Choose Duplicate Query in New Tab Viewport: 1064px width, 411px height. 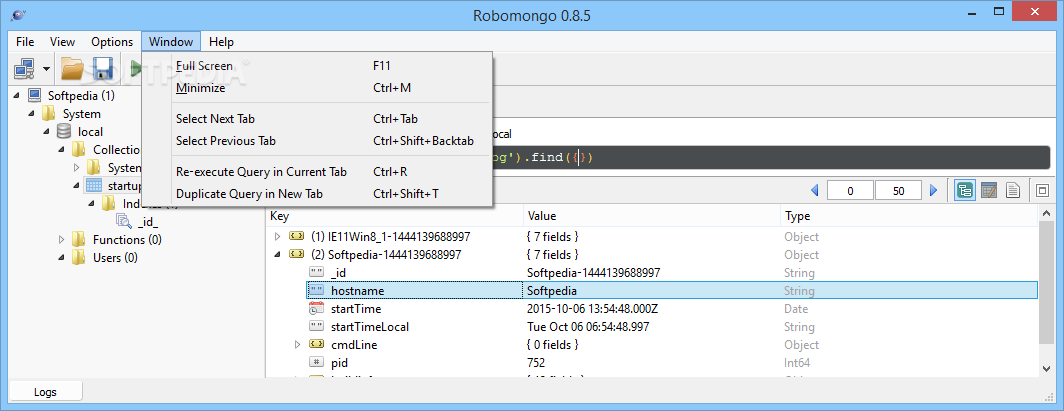point(317,194)
